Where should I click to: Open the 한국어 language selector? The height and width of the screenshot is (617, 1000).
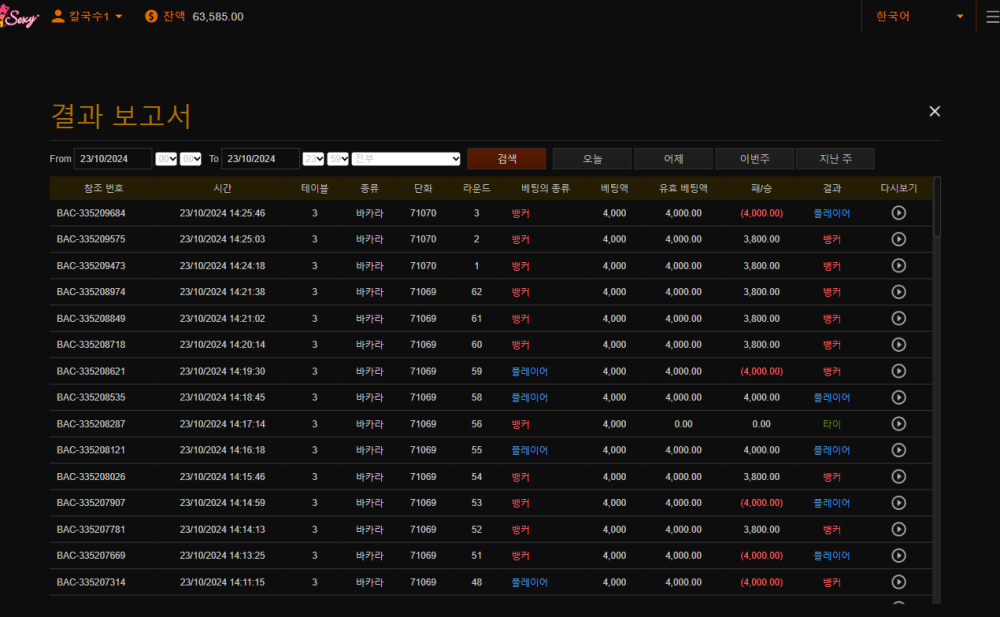919,17
